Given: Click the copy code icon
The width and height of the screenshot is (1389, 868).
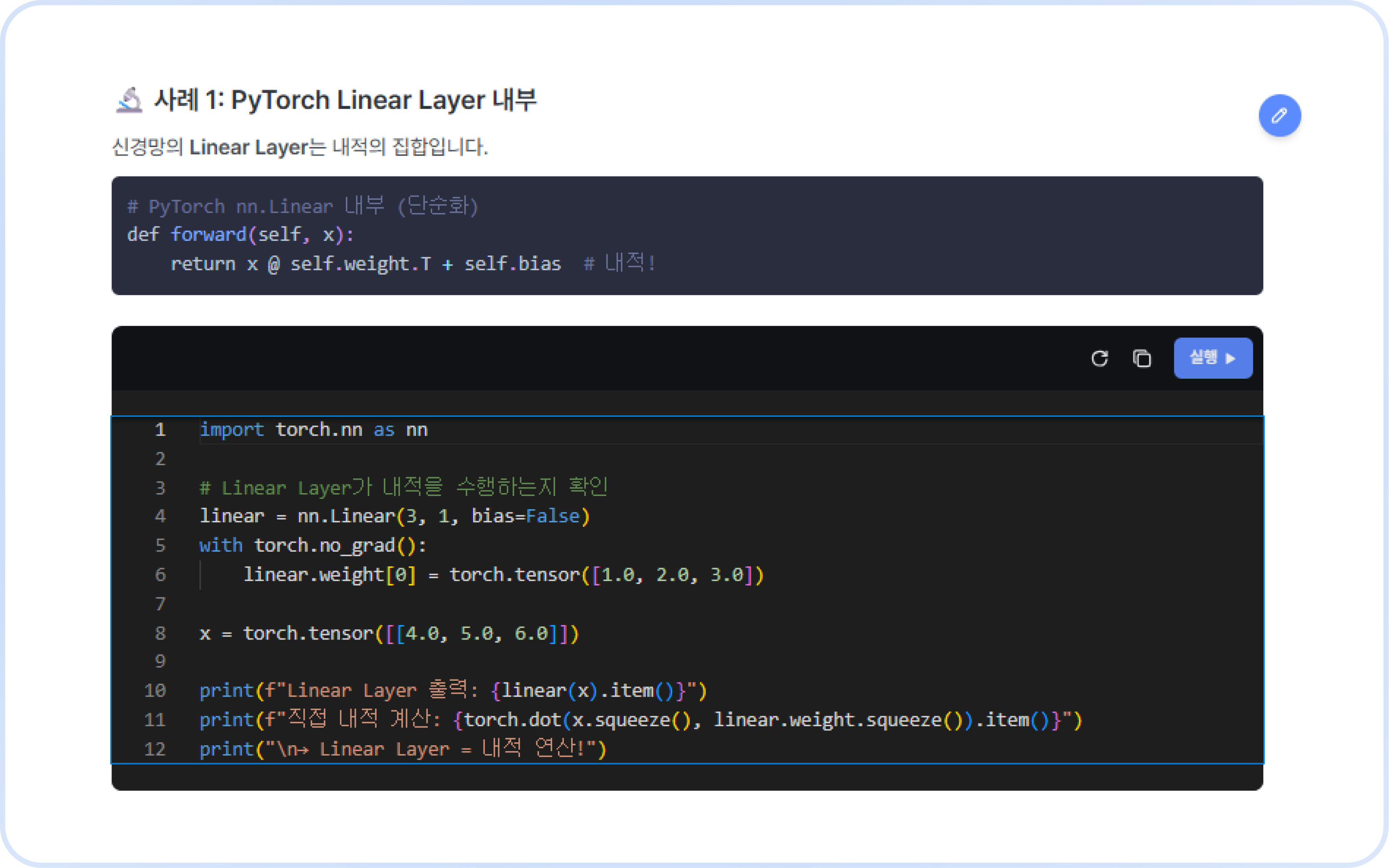Looking at the screenshot, I should pos(1142,358).
